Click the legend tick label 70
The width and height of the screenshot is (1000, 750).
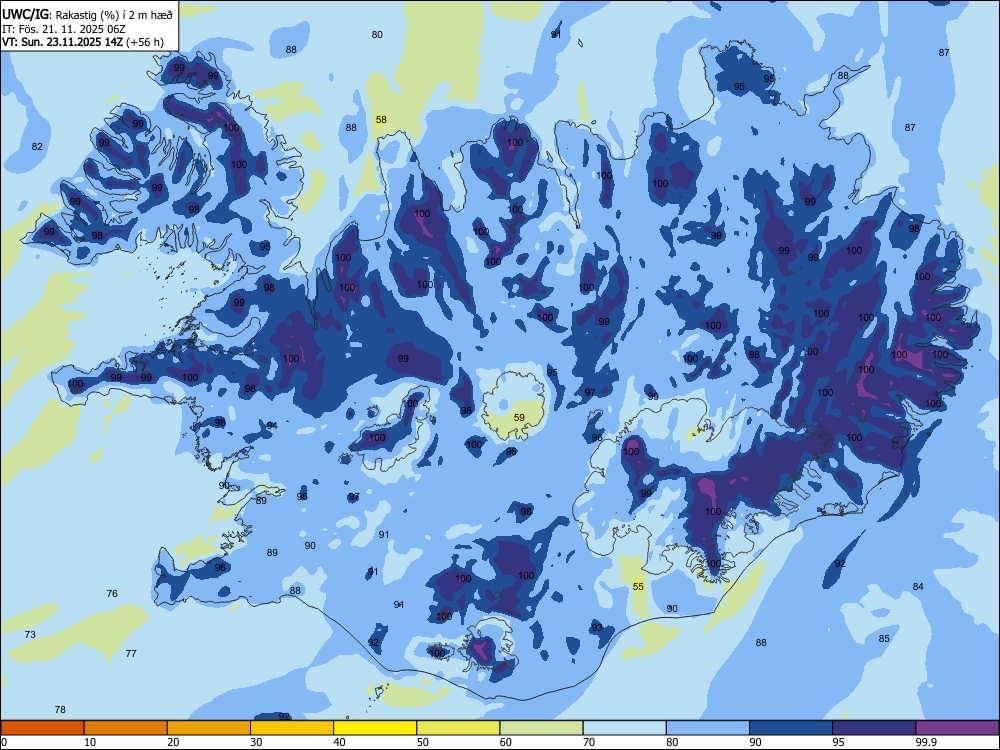(589, 742)
